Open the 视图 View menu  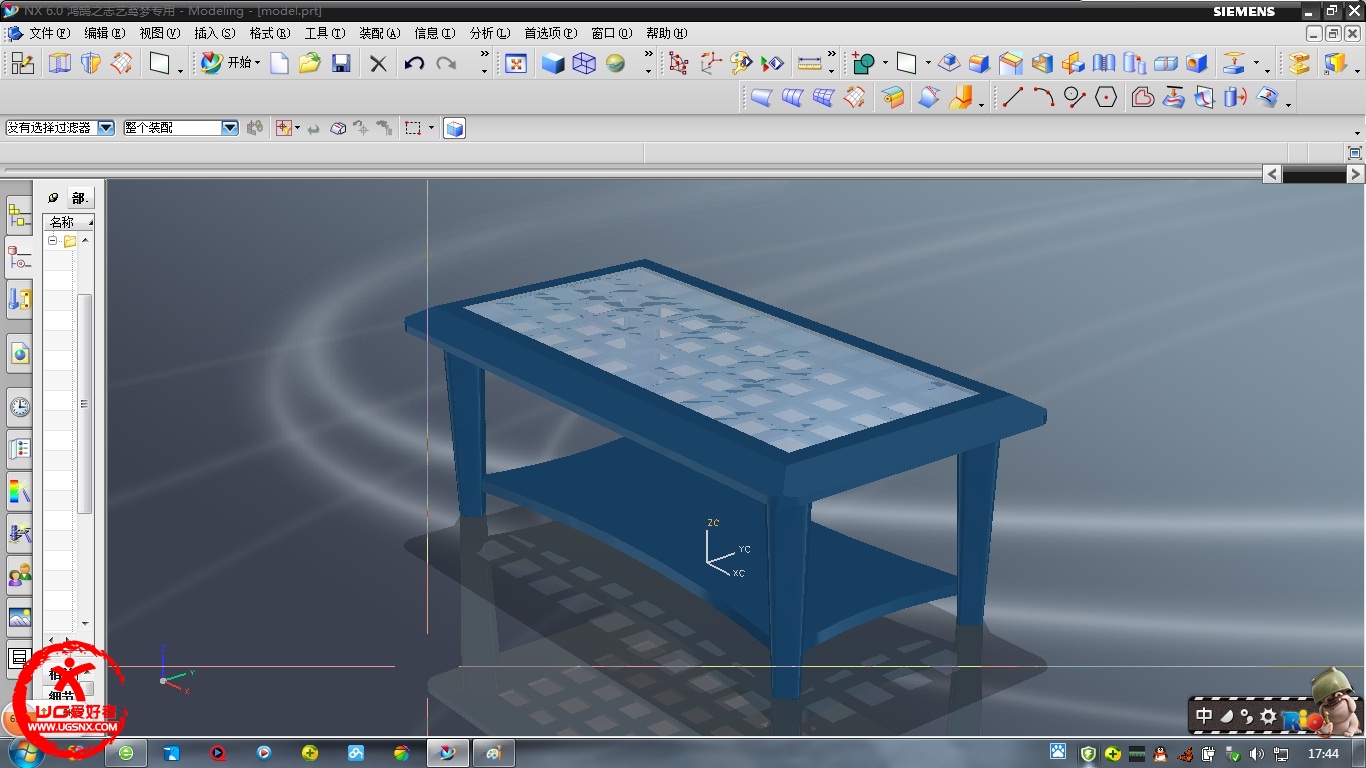pos(159,33)
